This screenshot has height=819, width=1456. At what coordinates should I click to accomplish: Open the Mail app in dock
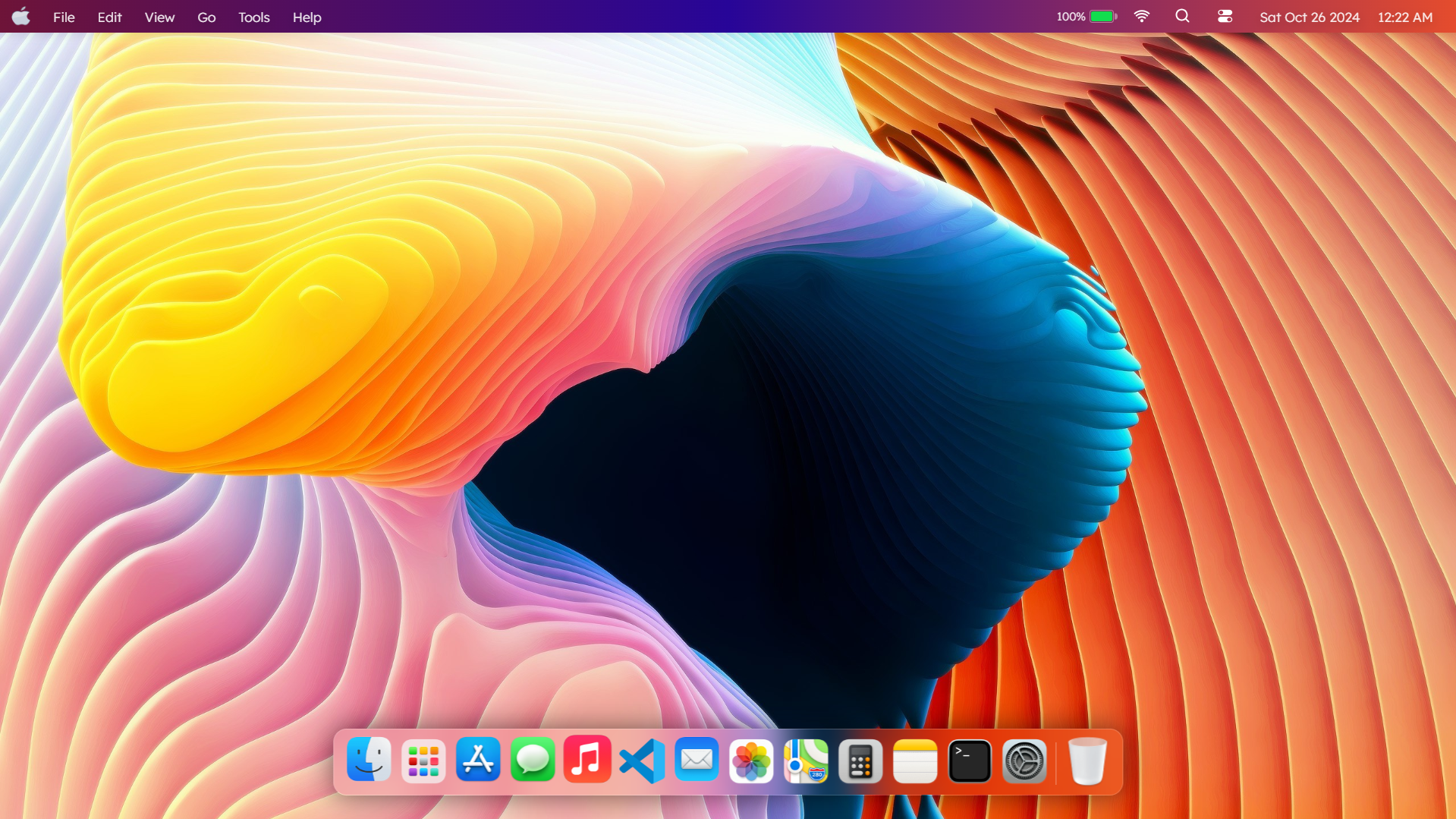(x=697, y=760)
